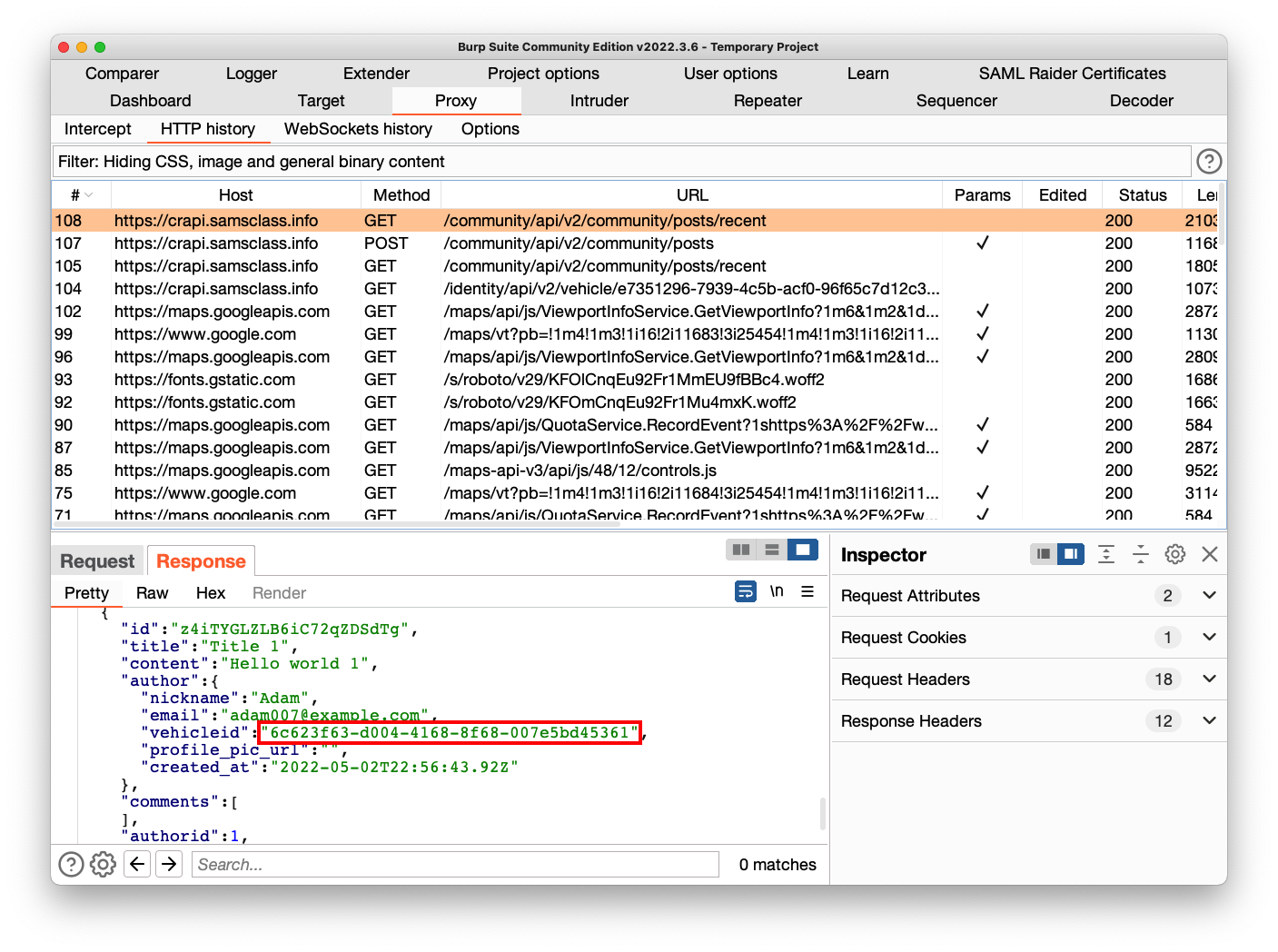Select the POST request row 107
The width and height of the screenshot is (1278, 952).
(581, 243)
